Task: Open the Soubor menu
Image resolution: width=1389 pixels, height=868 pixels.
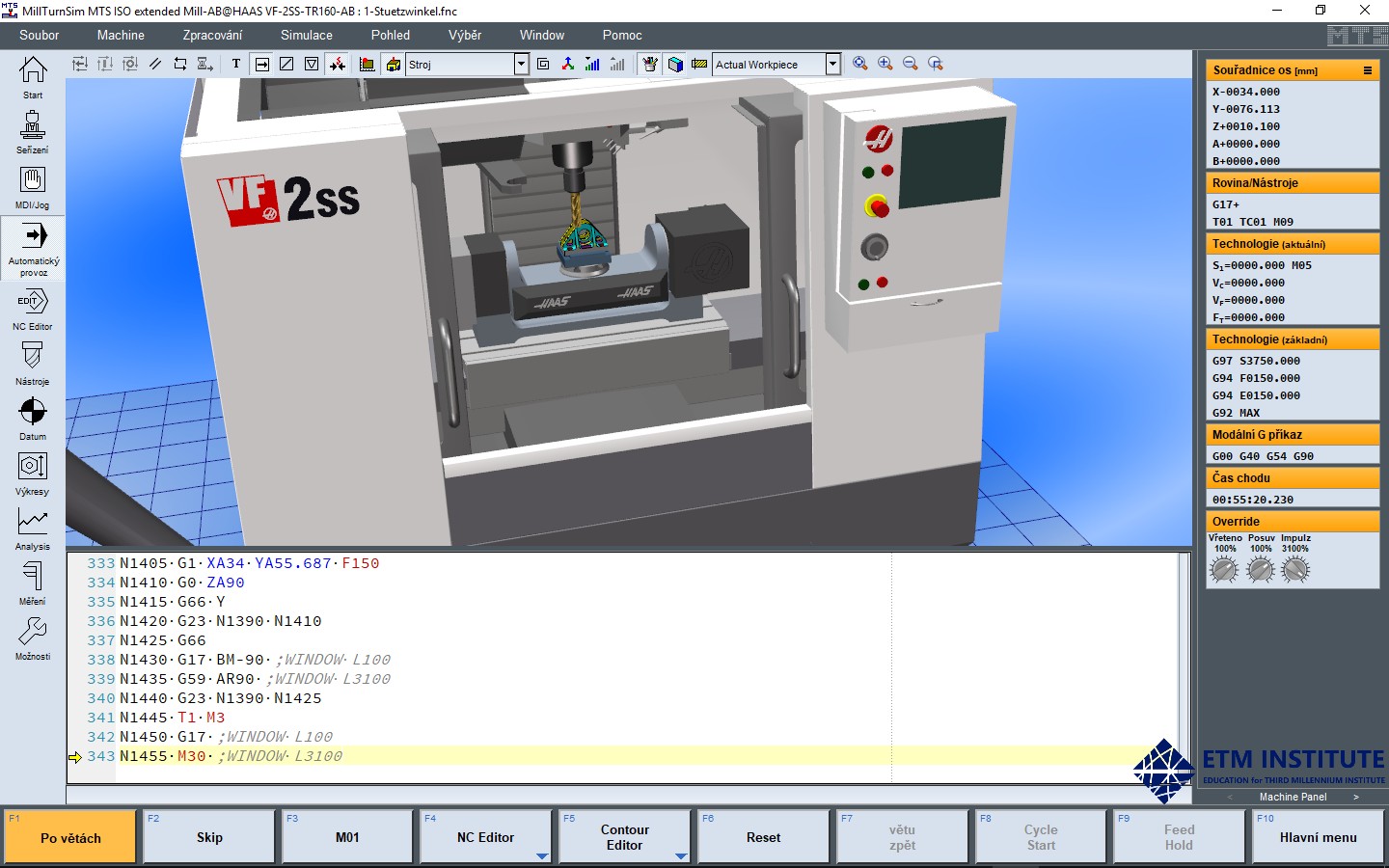Action: 39,35
